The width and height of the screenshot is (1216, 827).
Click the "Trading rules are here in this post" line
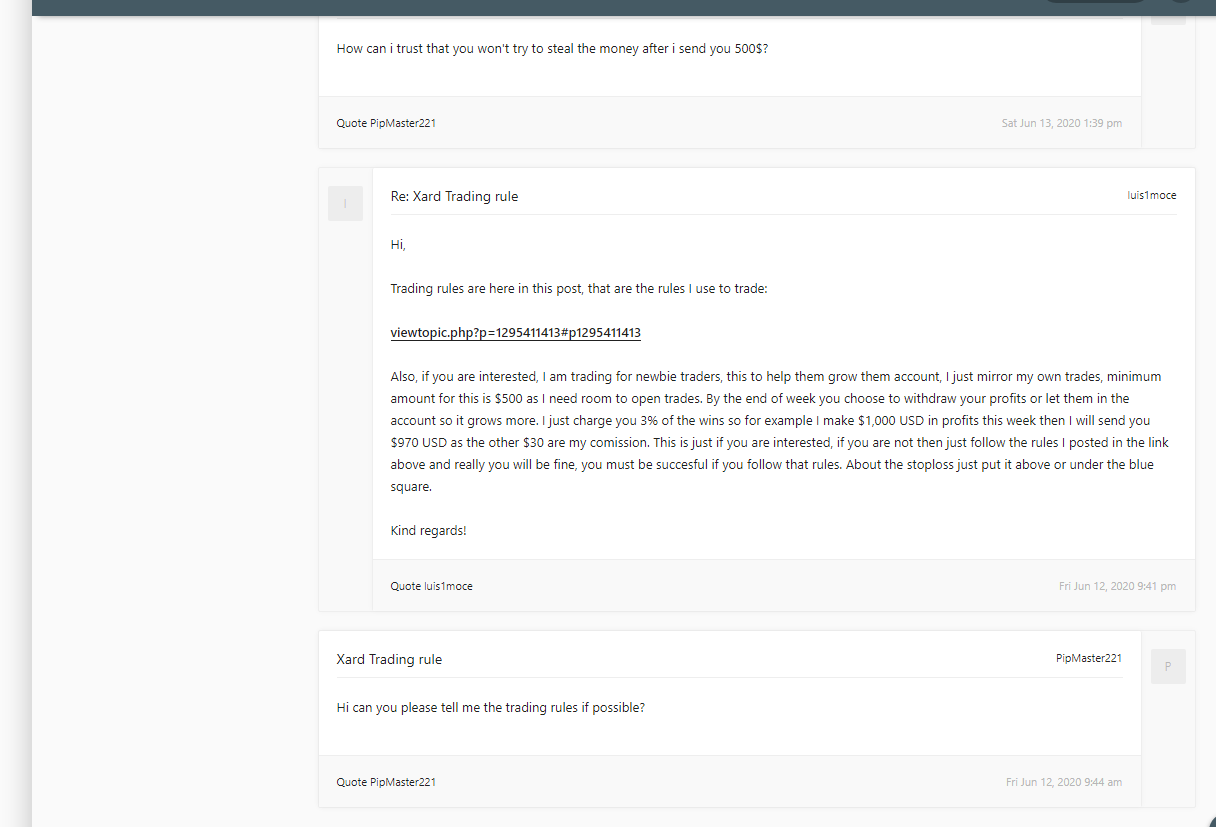[578, 289]
